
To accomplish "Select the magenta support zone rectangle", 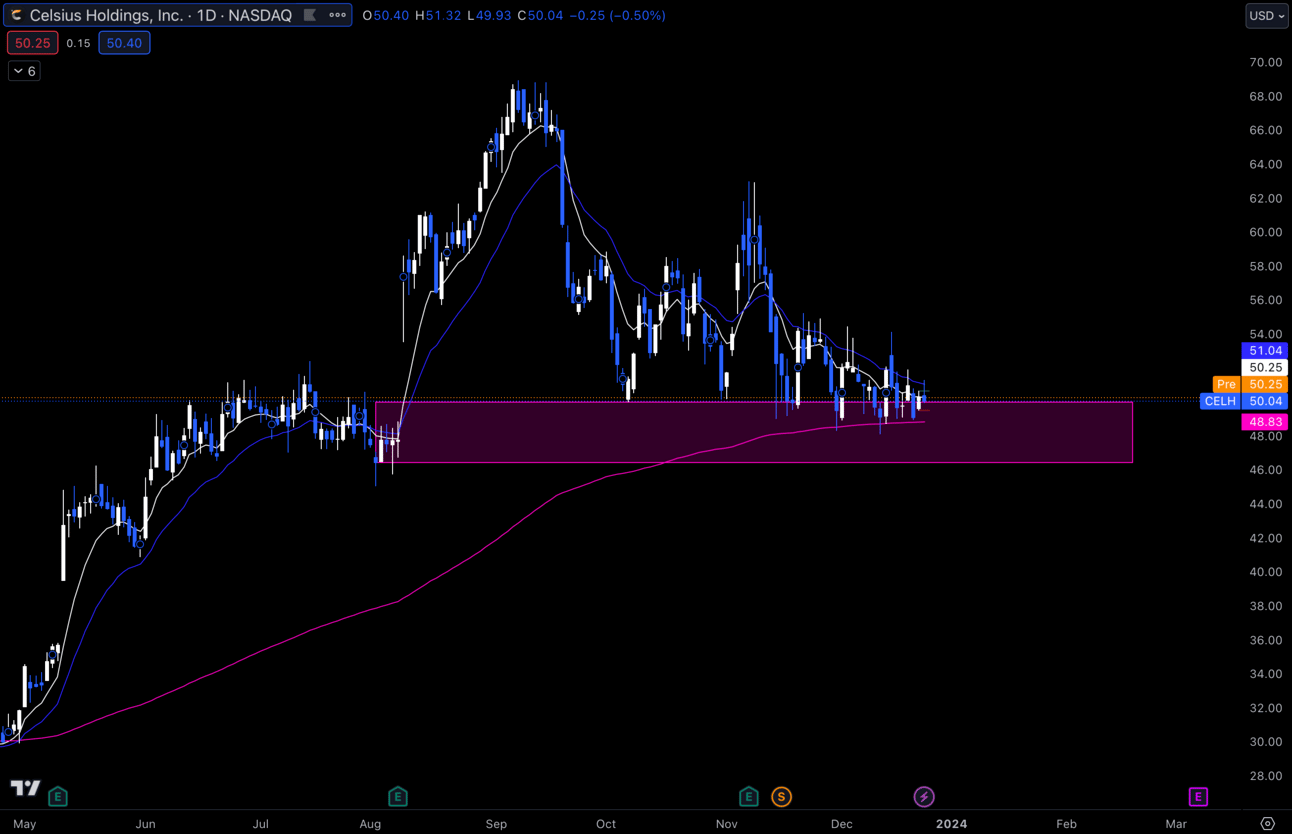I will [754, 432].
